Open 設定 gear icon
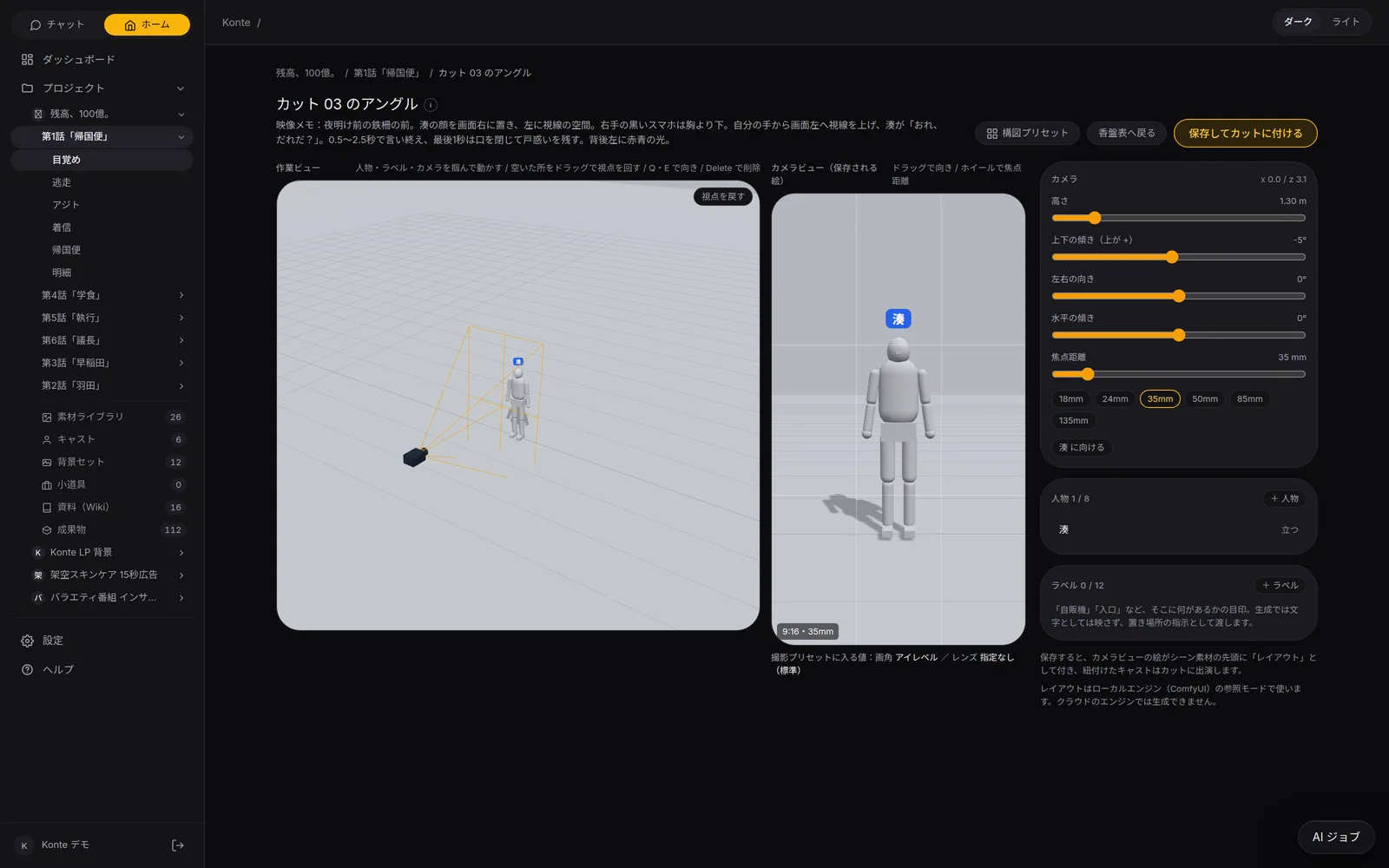The height and width of the screenshot is (868, 1389). pyautogui.click(x=27, y=641)
